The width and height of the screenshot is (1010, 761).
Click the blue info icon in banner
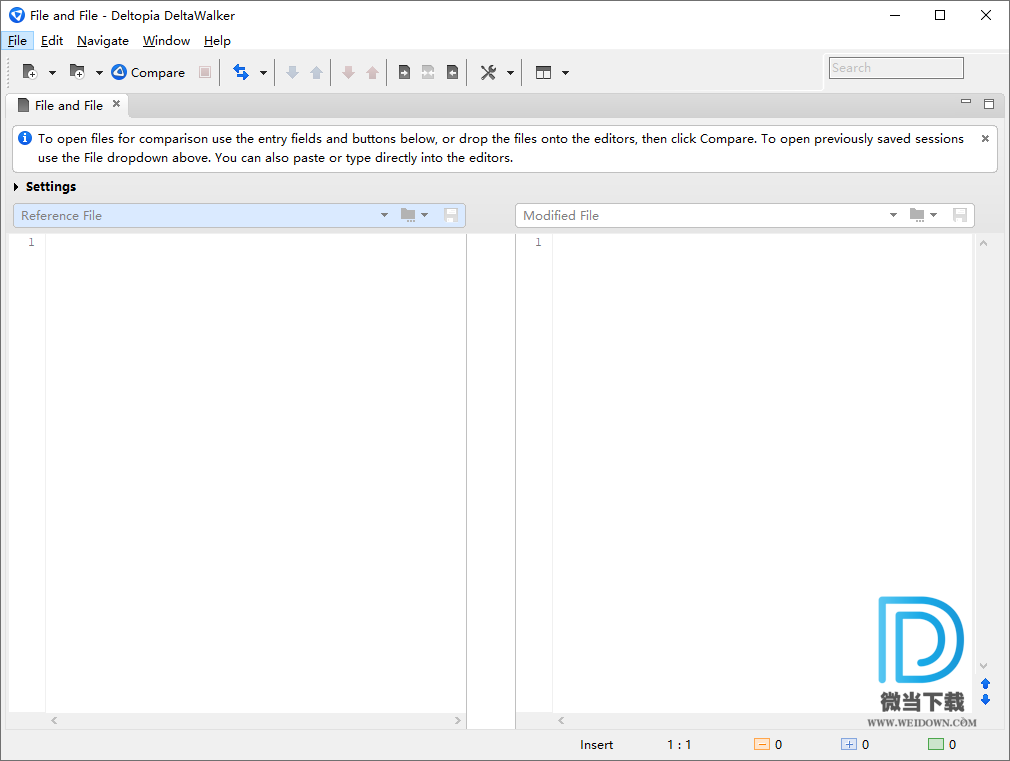coord(25,138)
